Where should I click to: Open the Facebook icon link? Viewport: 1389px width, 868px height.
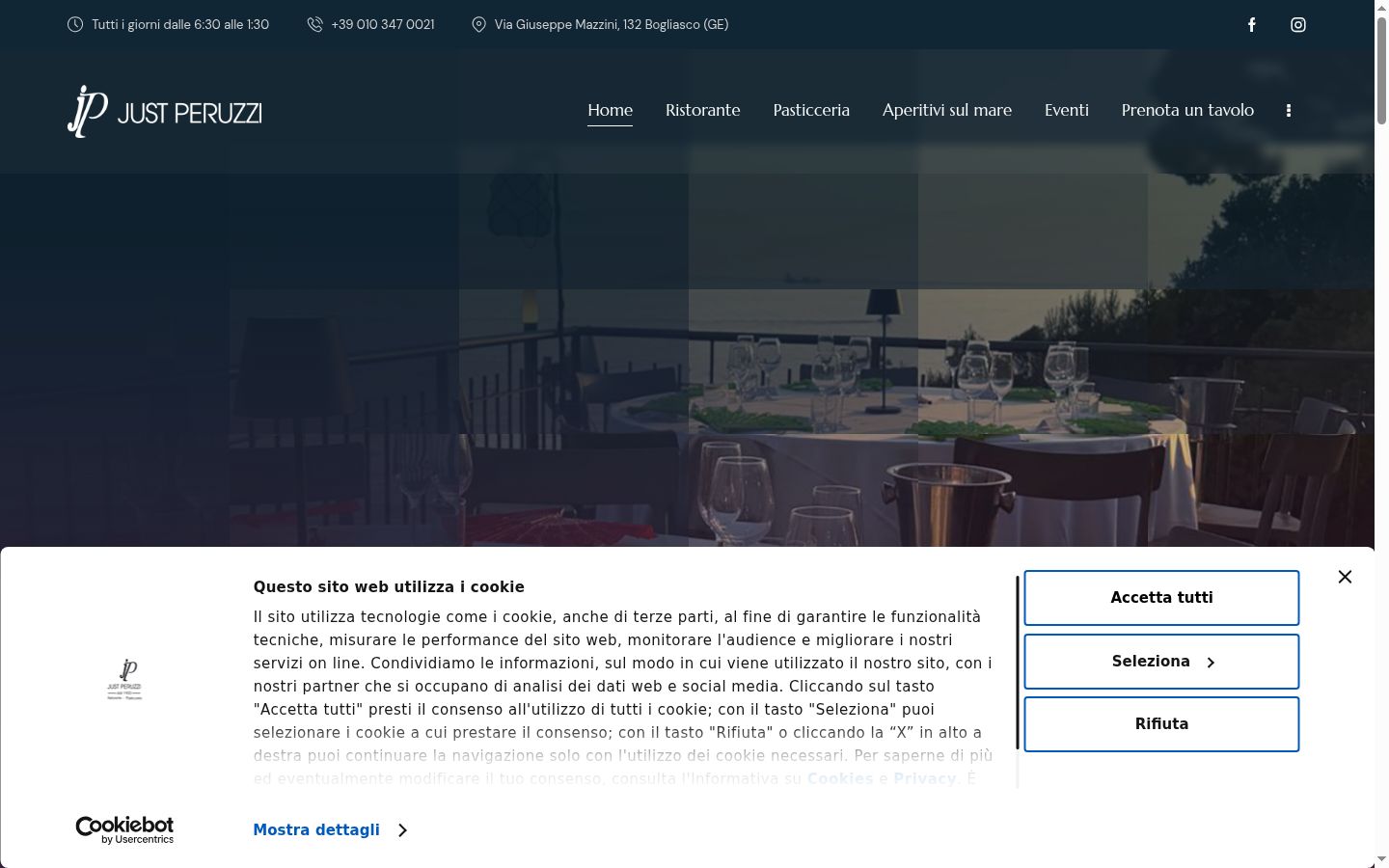(x=1251, y=25)
